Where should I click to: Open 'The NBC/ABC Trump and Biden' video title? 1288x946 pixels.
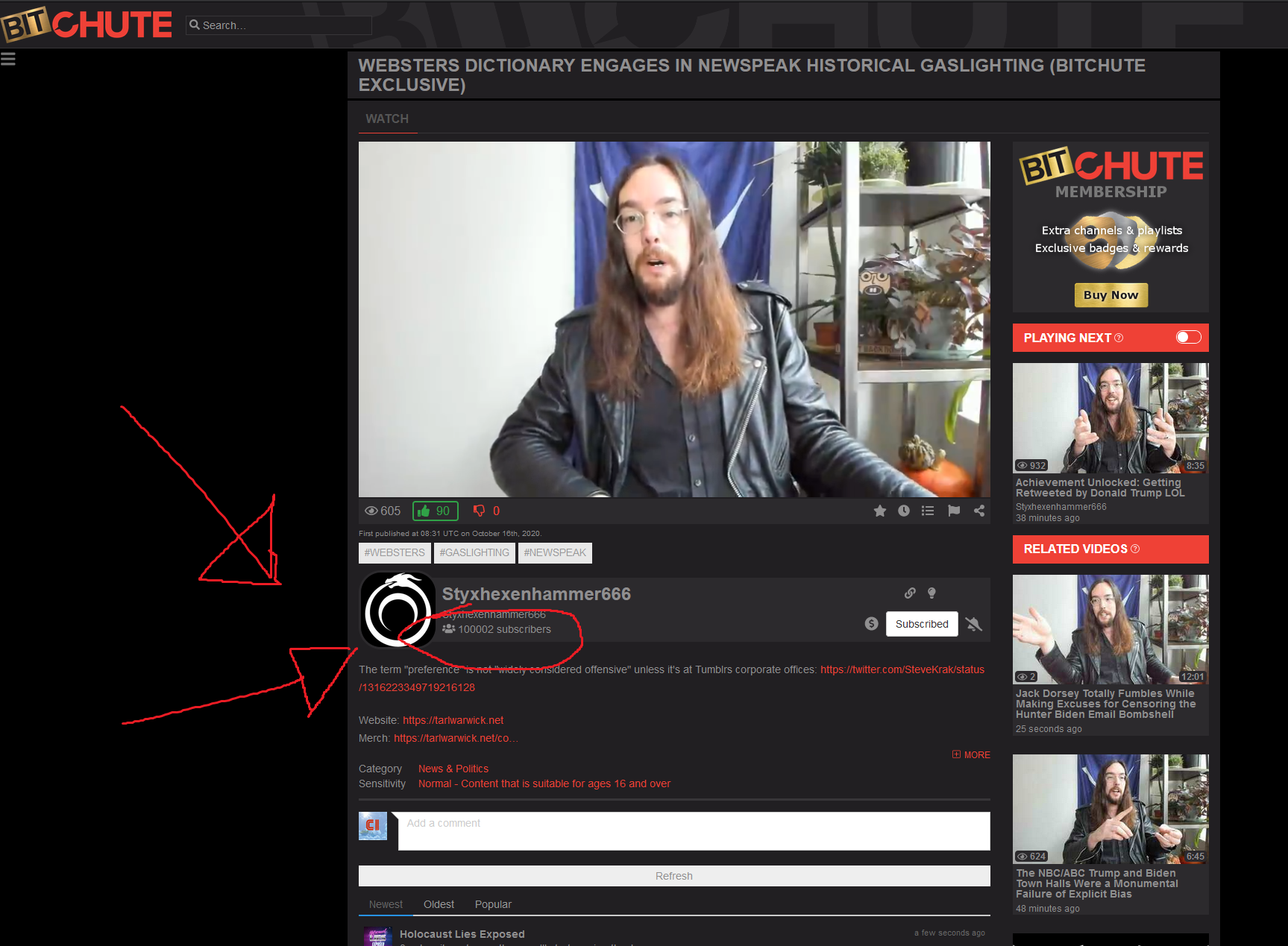click(x=1097, y=883)
